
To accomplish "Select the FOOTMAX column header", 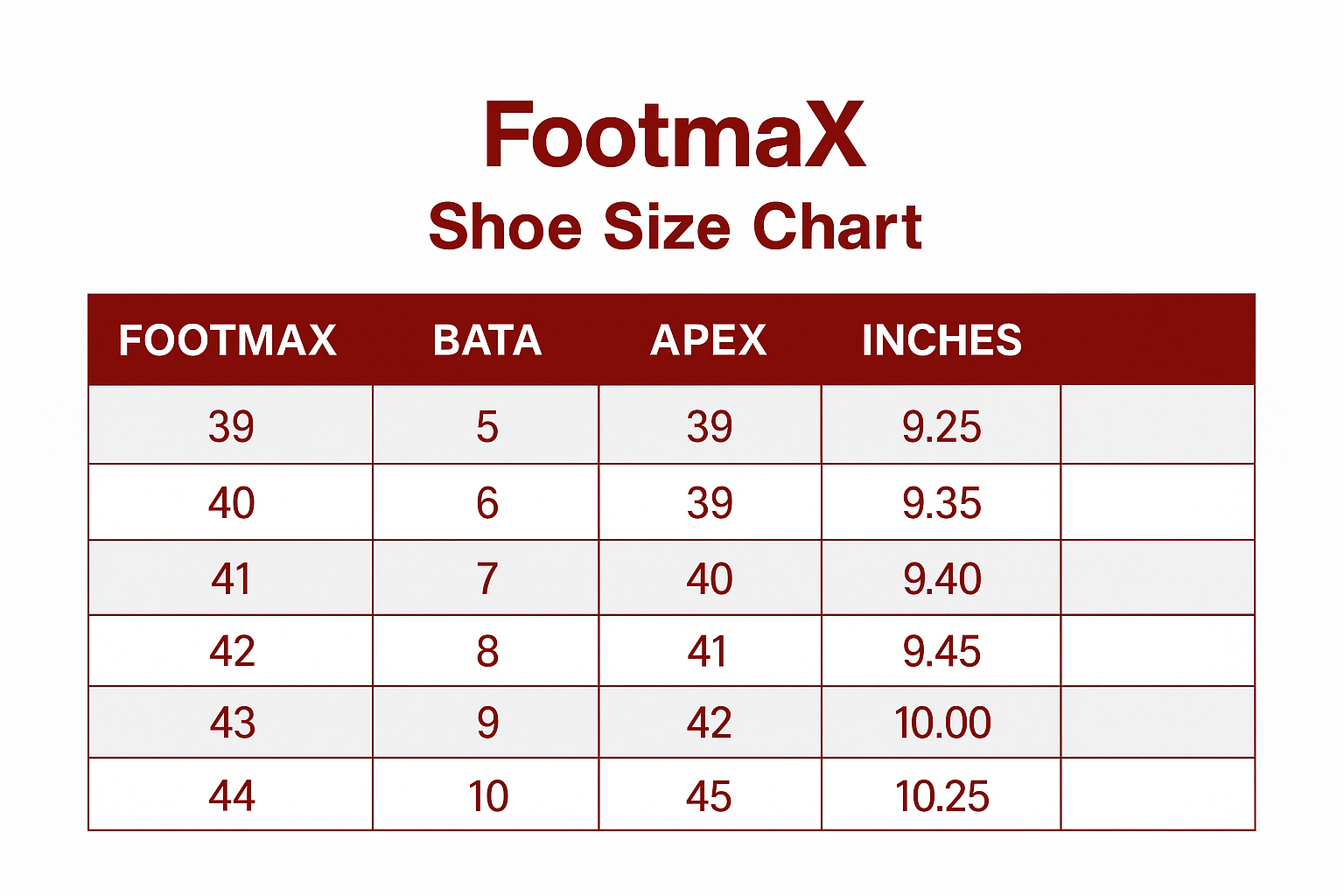I will tap(227, 340).
